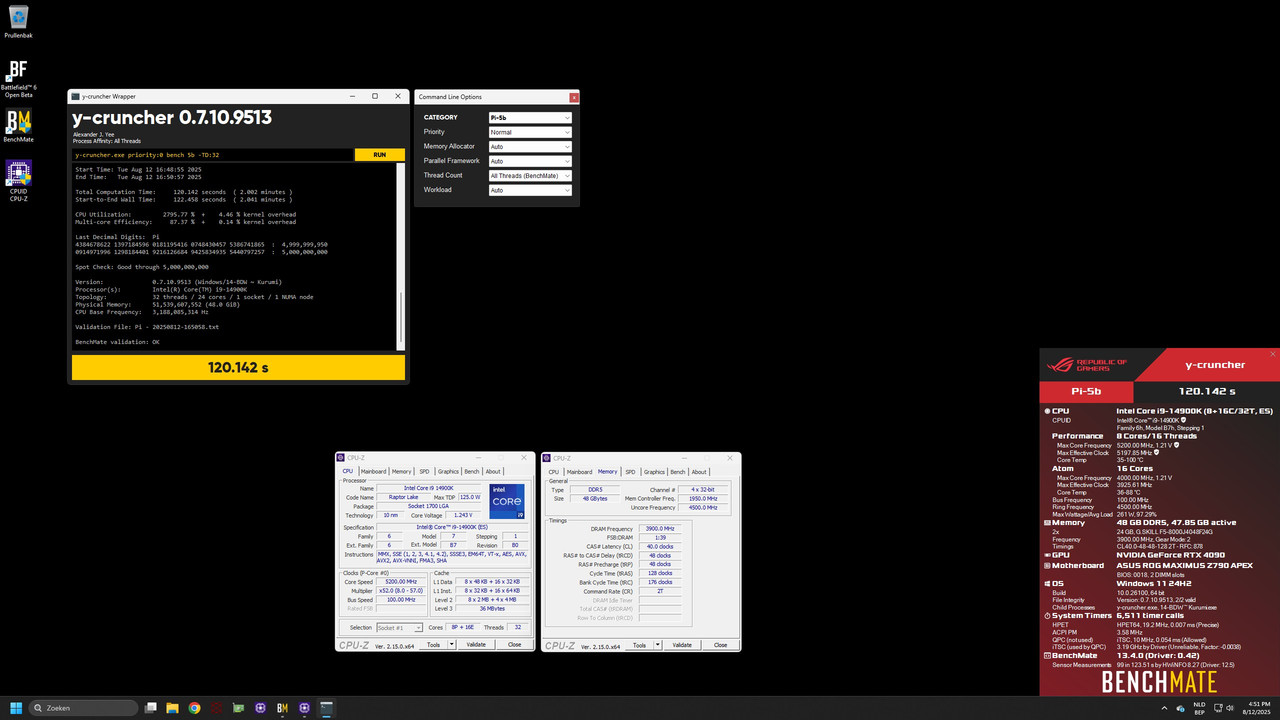
Task: Switch to Graphics tab in left CPU-Z window
Action: pyautogui.click(x=448, y=471)
